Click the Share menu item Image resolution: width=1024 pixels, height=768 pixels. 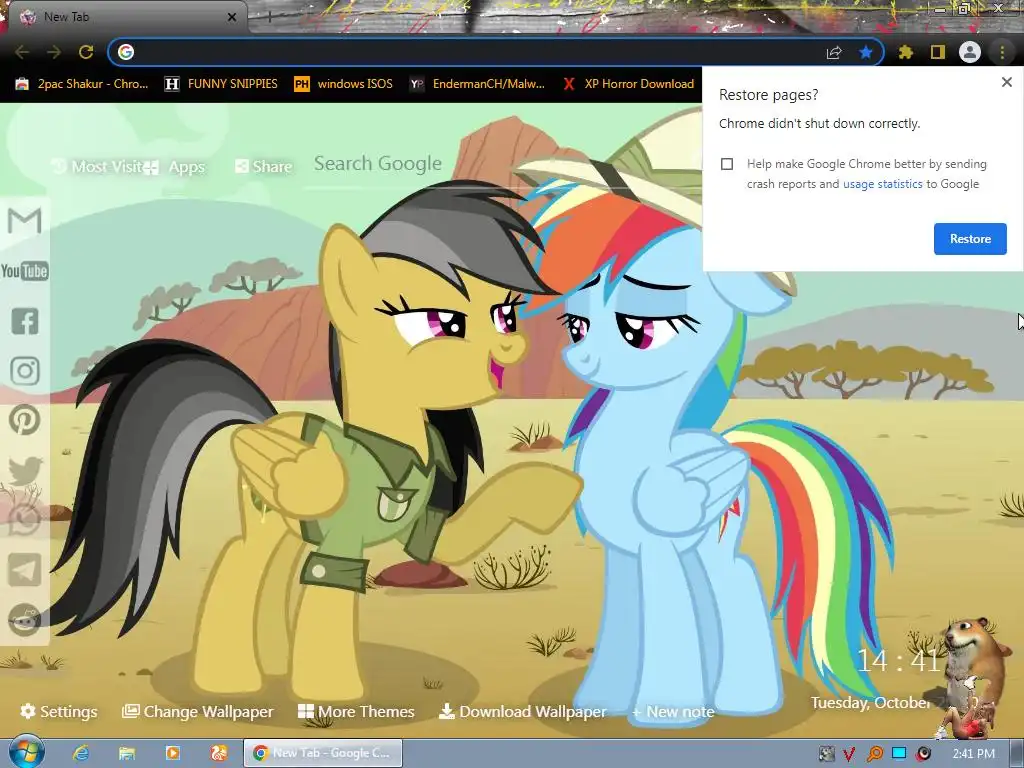click(263, 167)
